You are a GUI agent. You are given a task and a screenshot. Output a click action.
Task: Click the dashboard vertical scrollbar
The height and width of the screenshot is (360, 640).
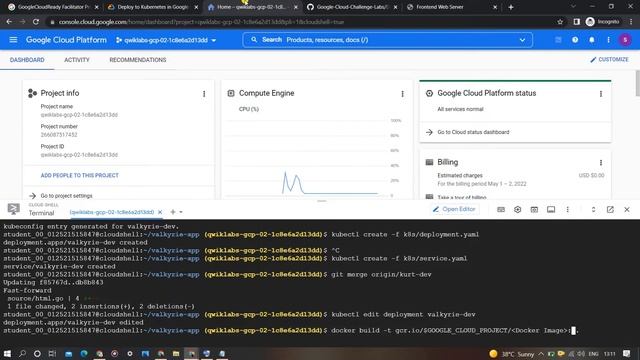point(638,84)
